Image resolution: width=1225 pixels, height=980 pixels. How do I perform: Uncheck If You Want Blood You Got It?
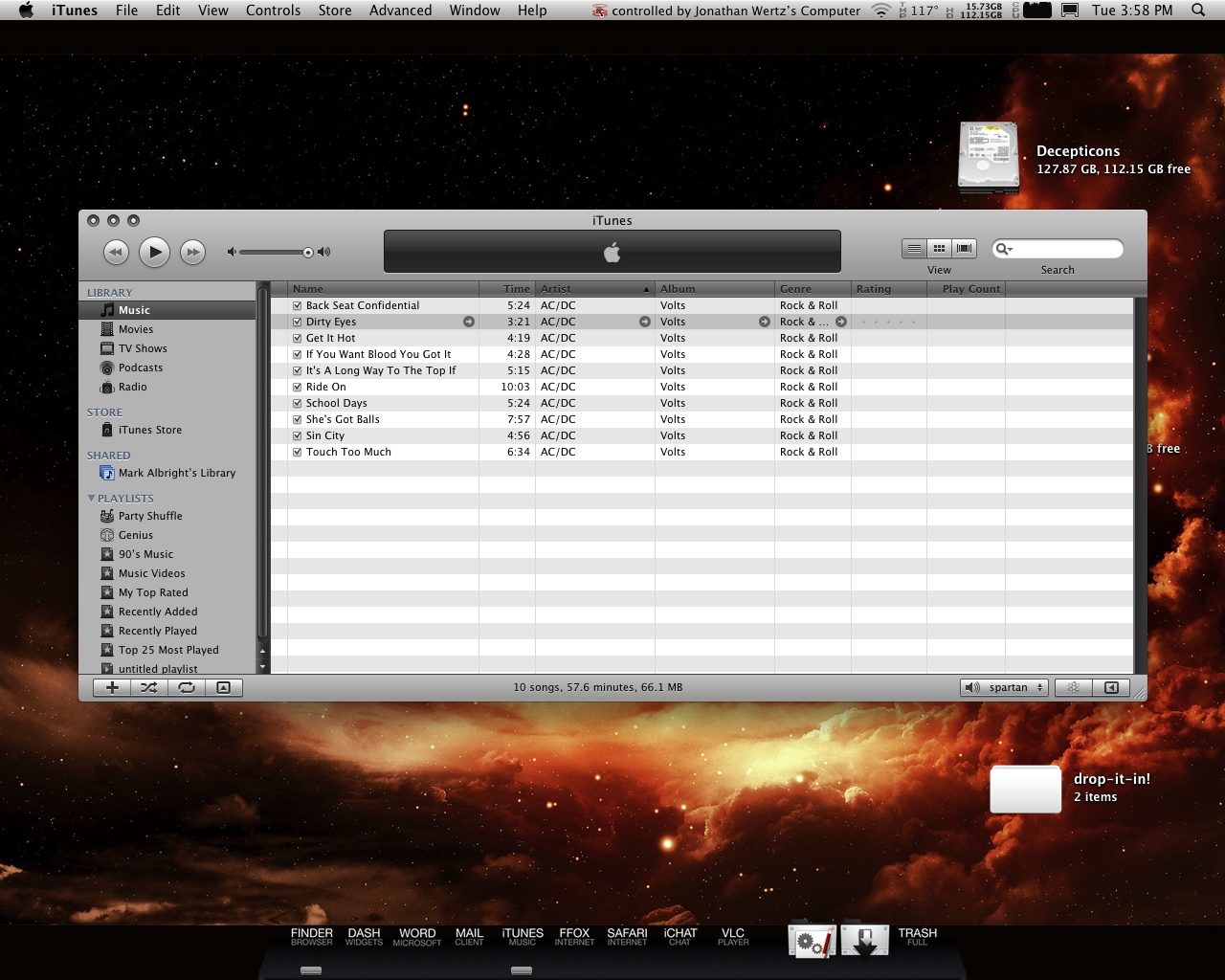click(298, 355)
